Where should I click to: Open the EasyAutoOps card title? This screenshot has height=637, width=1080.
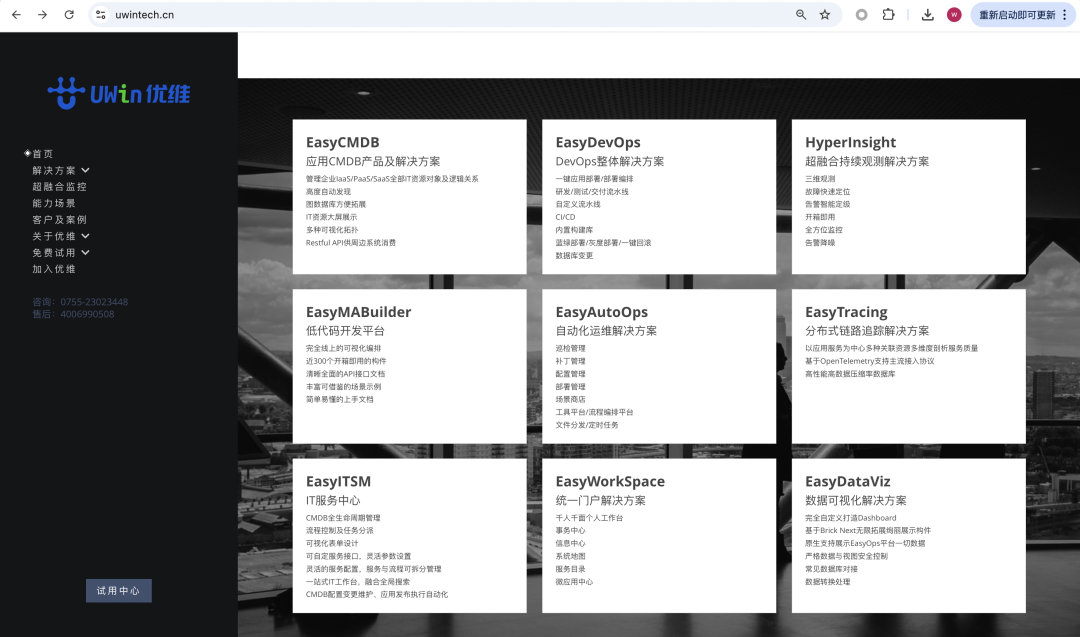point(601,312)
